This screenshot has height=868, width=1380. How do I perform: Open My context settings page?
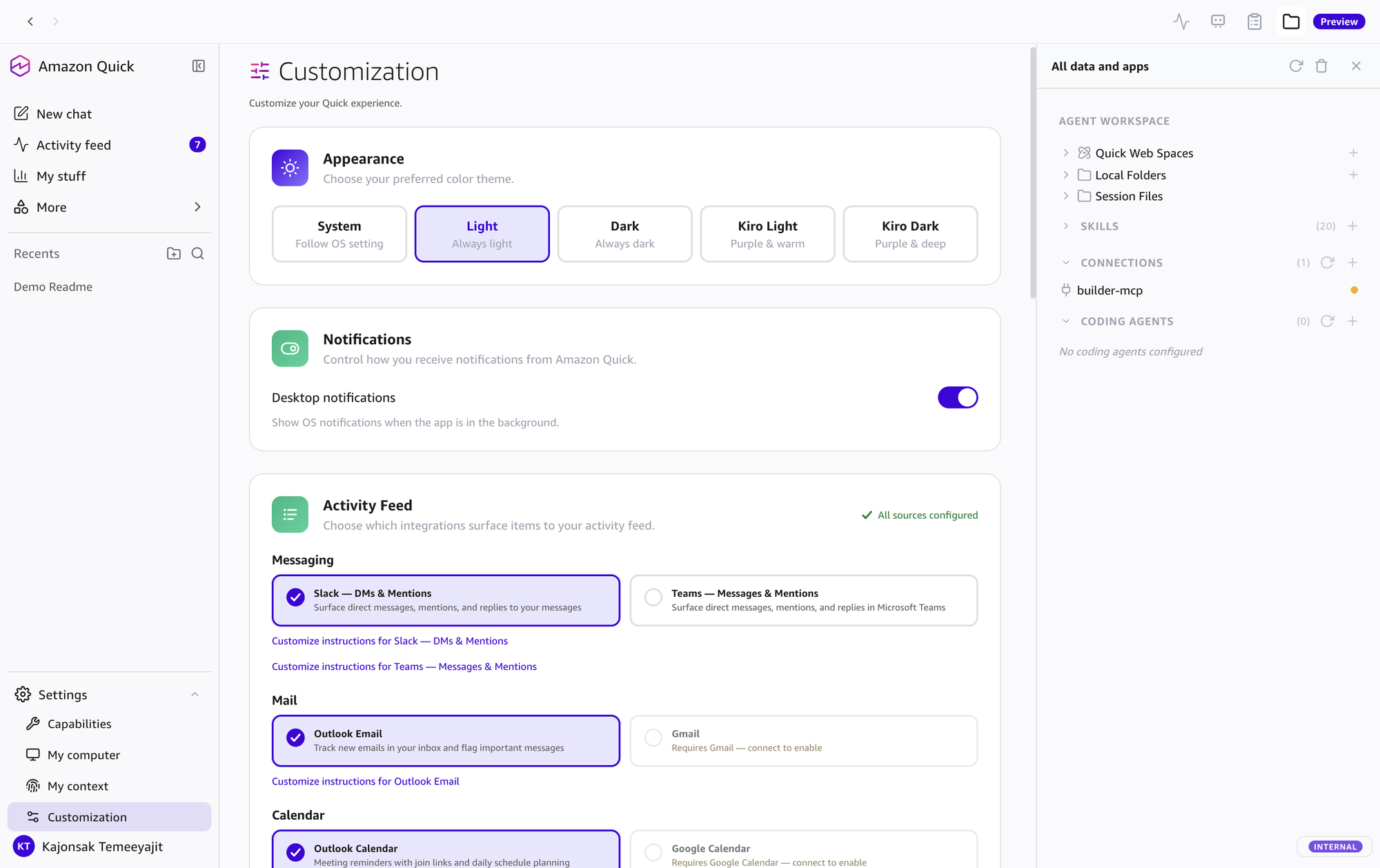point(110,786)
